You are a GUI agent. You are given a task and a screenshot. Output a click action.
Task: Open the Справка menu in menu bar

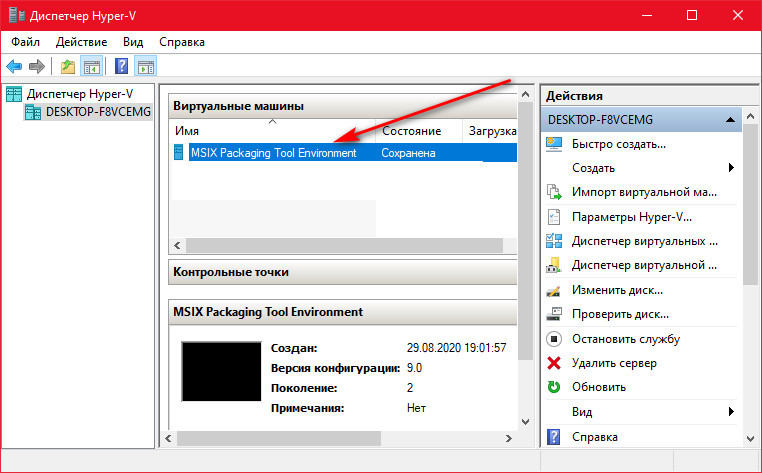coord(182,42)
